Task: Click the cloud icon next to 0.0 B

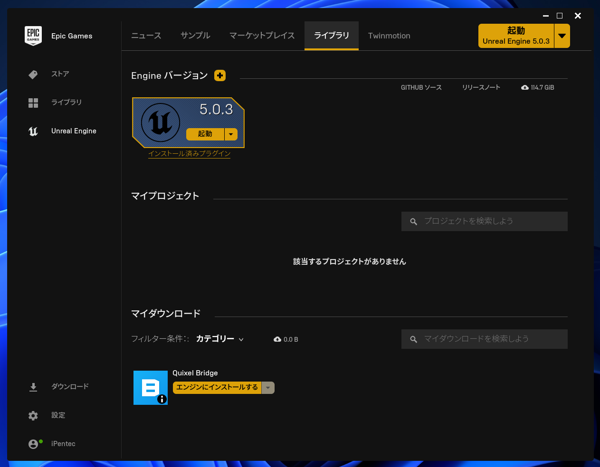Action: 277,339
